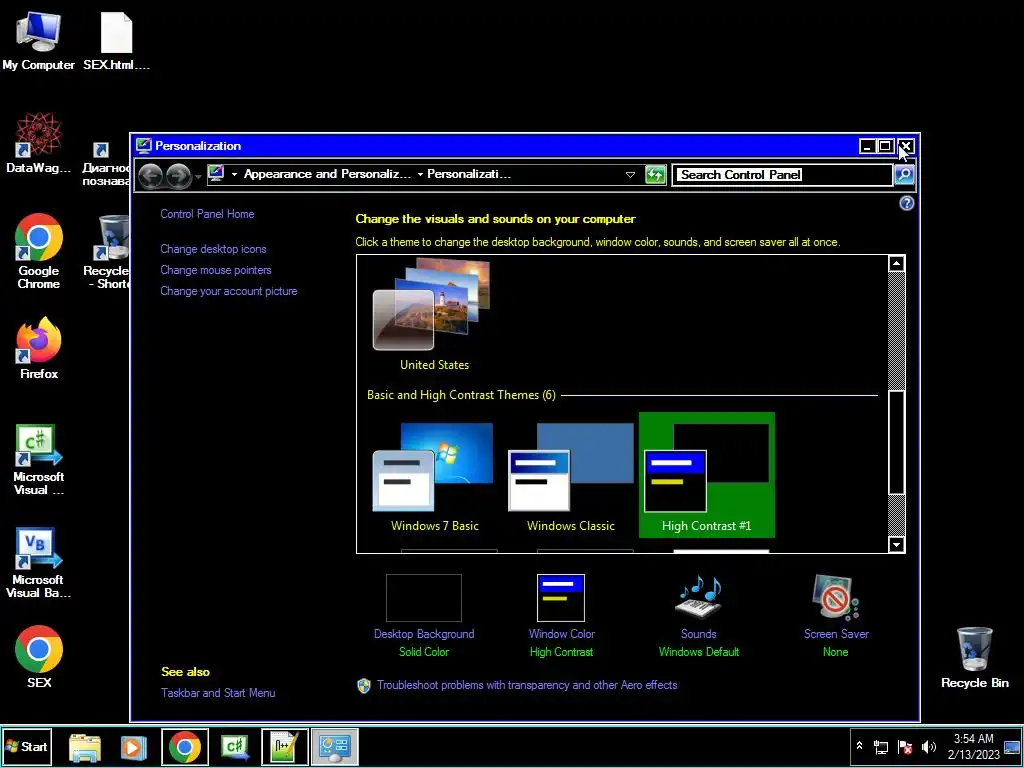This screenshot has height=768, width=1024.
Task: Click the Appearance and Personalization breadcrumb
Action: point(327,174)
